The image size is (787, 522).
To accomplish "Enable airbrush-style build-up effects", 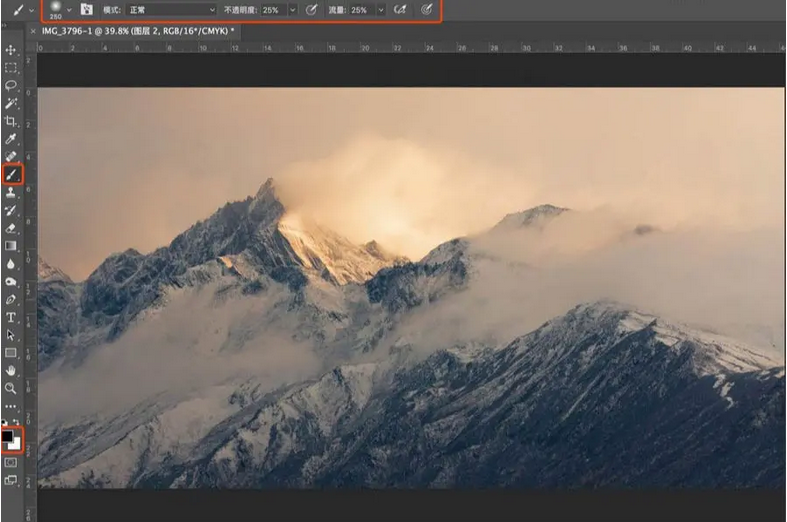I will (x=400, y=10).
